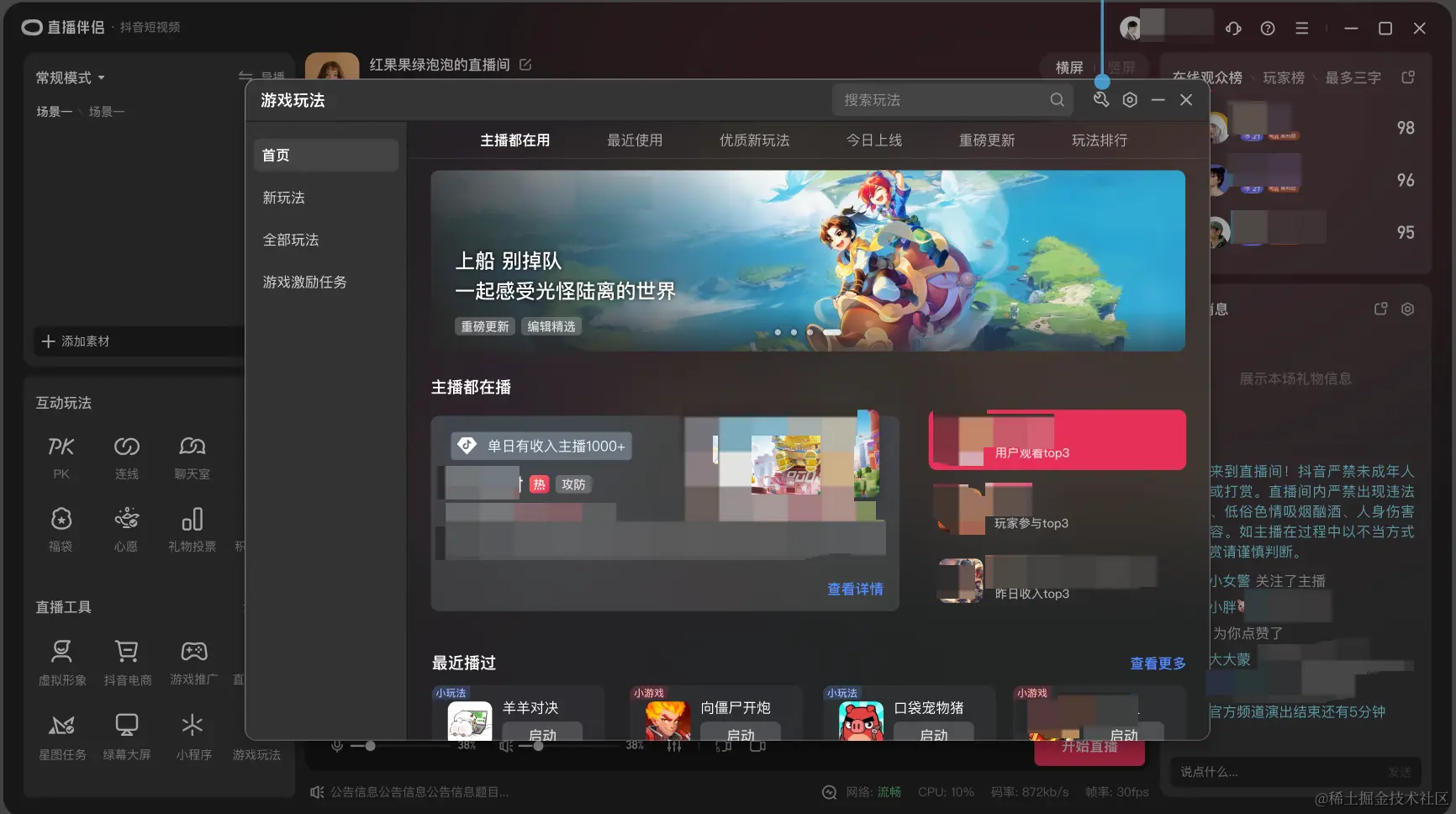Select the 用户观看top3 card
Screen dimensions: 1456x814
pyautogui.click(x=1058, y=440)
